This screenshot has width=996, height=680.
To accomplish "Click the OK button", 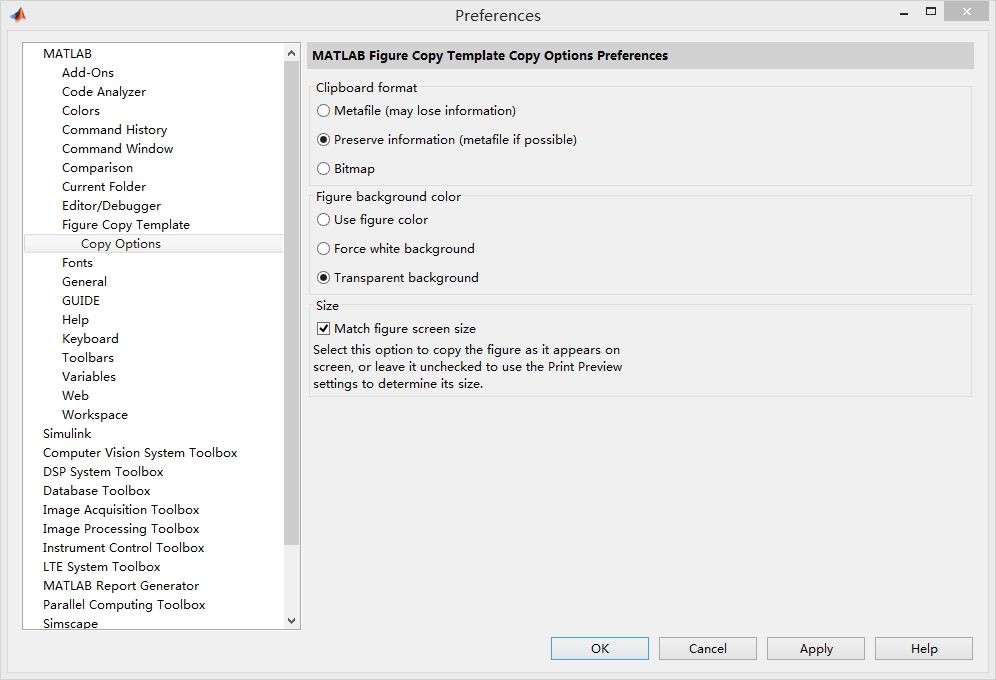I will point(599,648).
